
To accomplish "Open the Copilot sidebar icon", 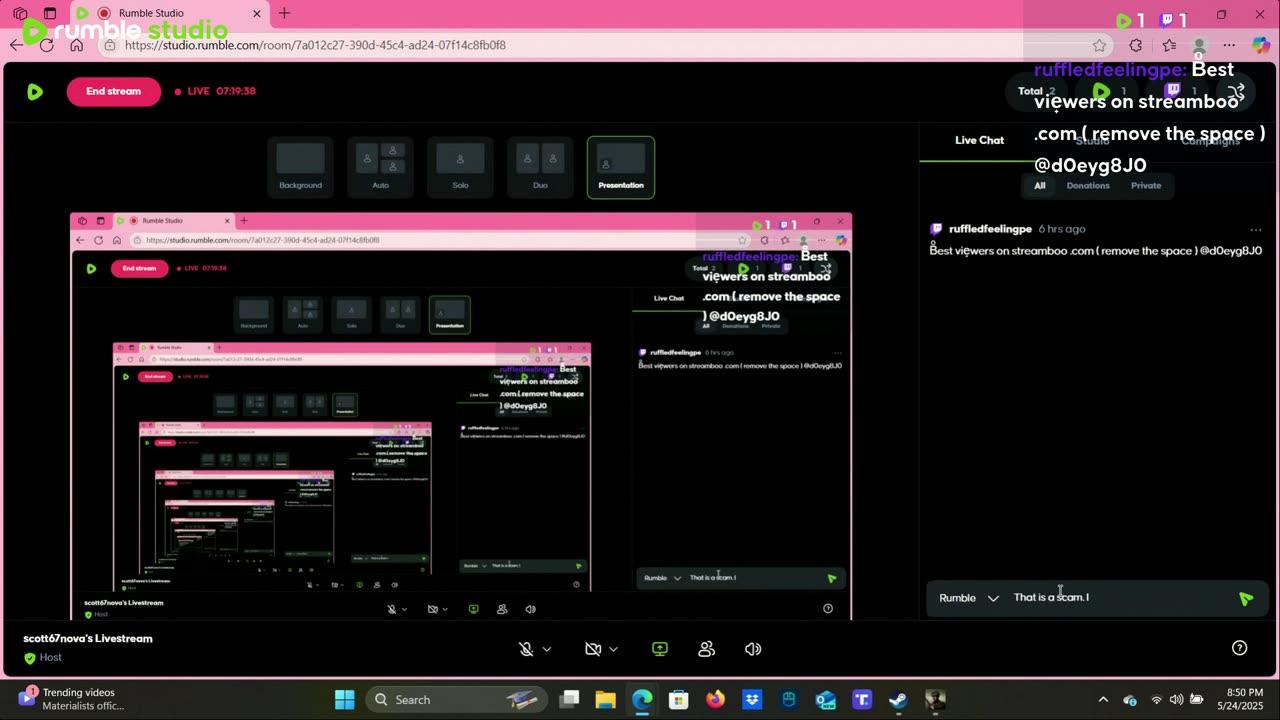I will 1260,45.
